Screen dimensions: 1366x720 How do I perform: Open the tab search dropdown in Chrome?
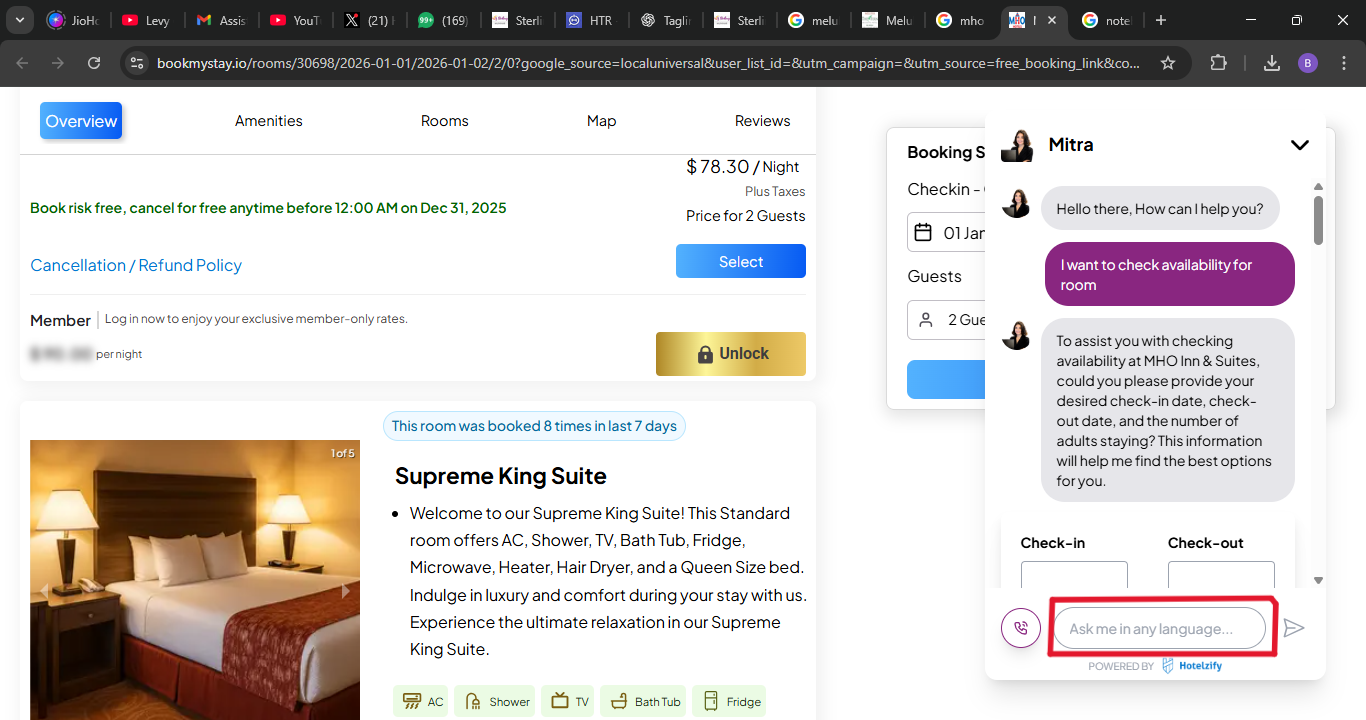click(x=20, y=20)
